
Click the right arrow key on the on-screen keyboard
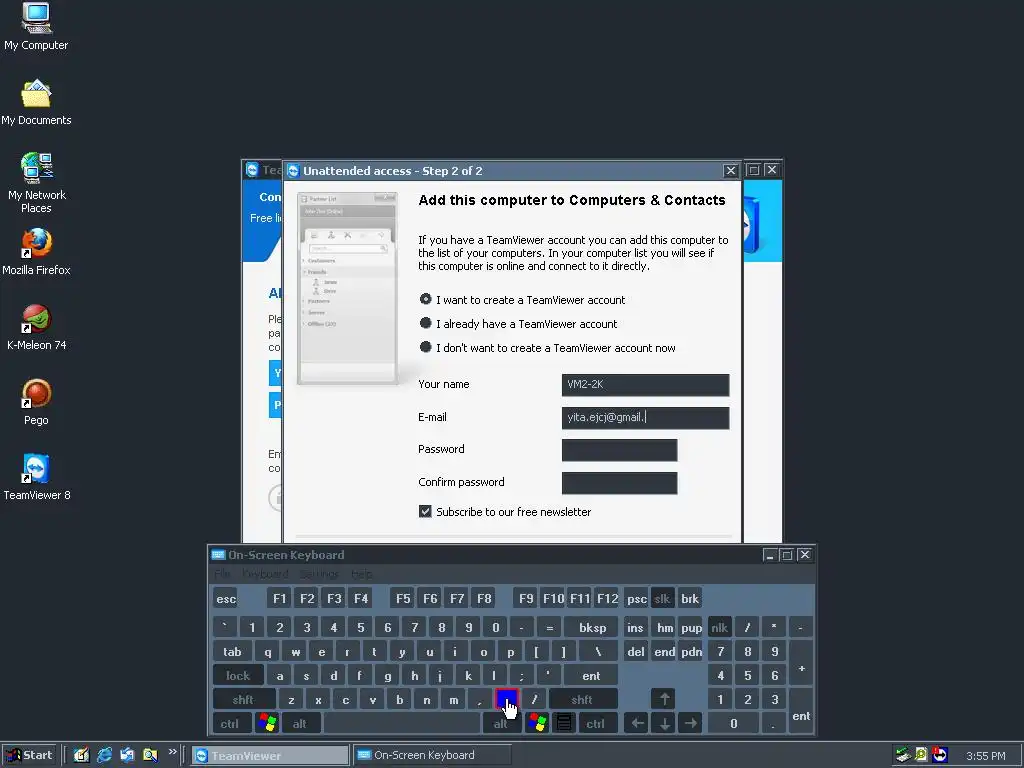coord(691,723)
